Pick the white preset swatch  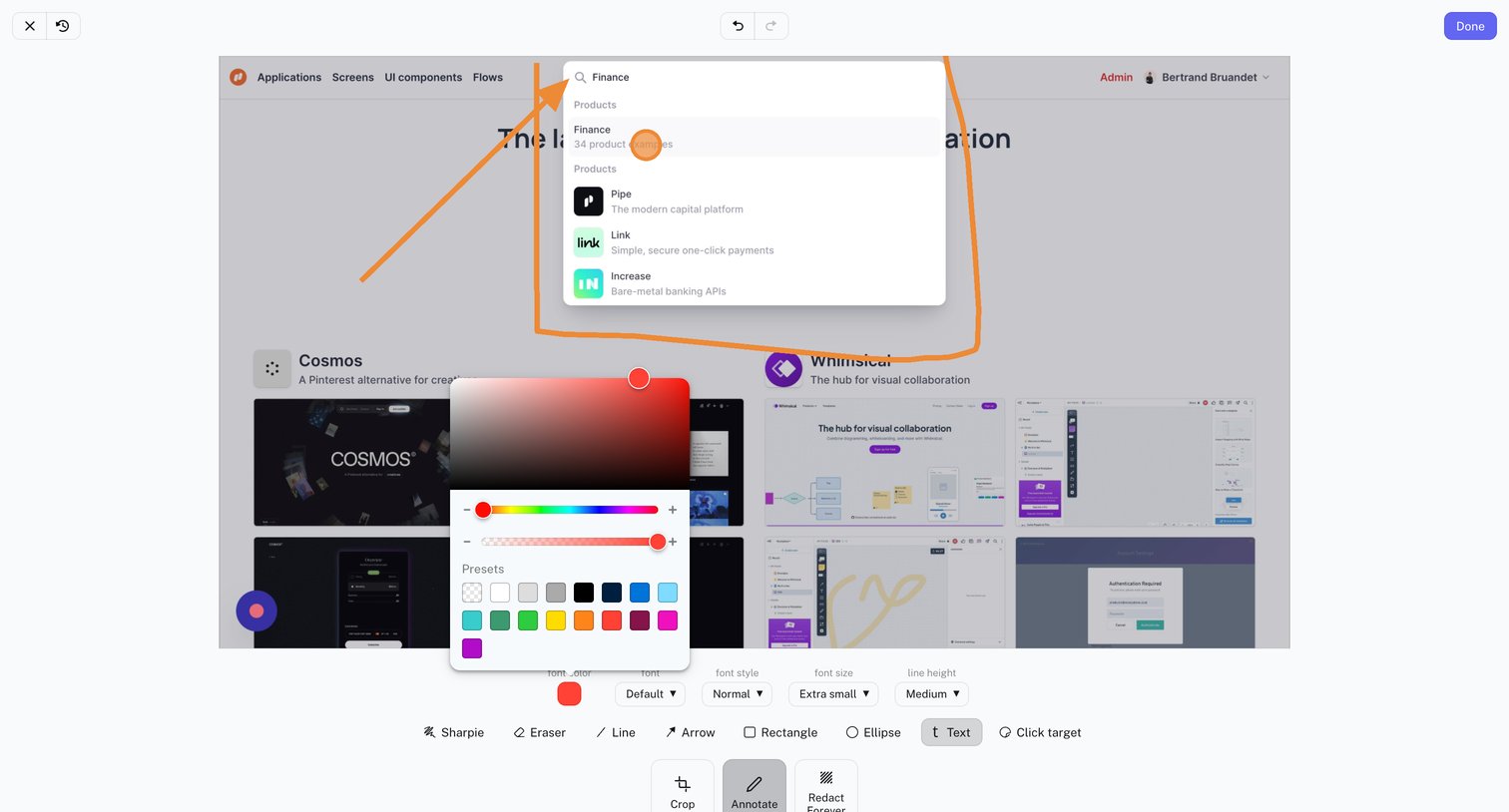pyautogui.click(x=500, y=593)
